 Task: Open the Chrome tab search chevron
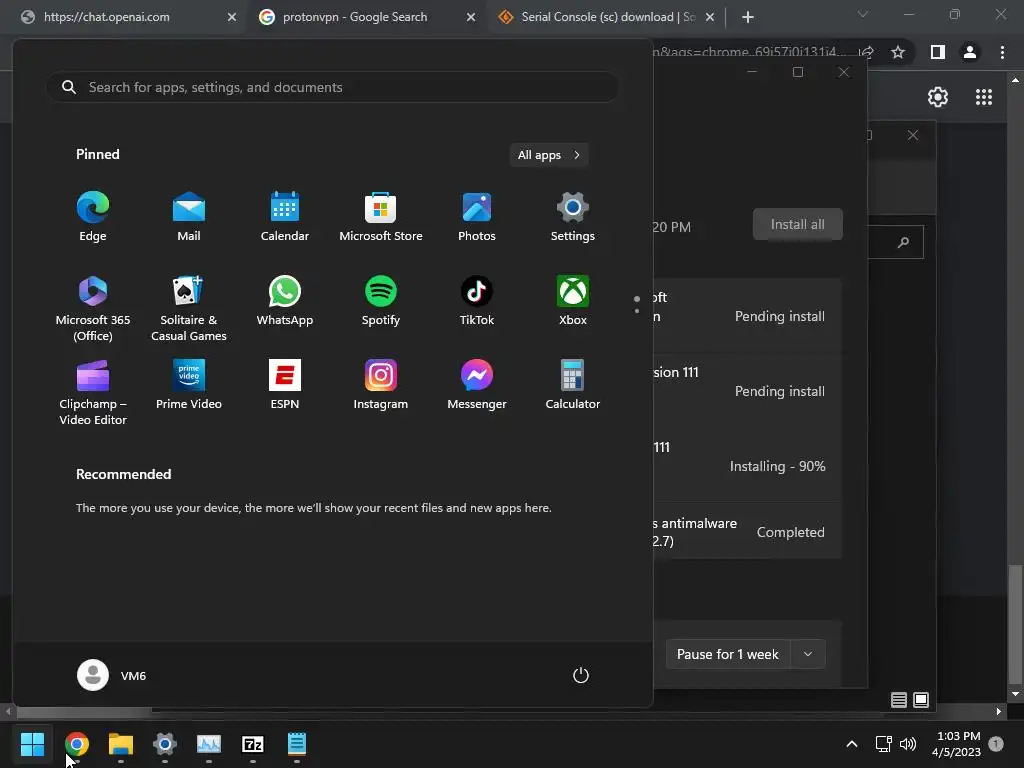pos(863,14)
